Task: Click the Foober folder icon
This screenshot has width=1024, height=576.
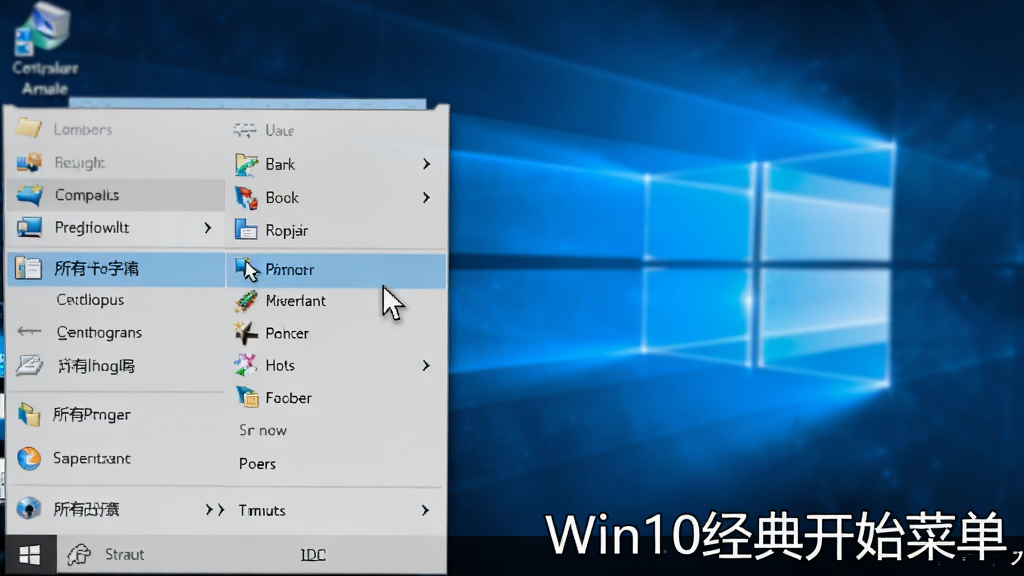Action: pos(247,397)
